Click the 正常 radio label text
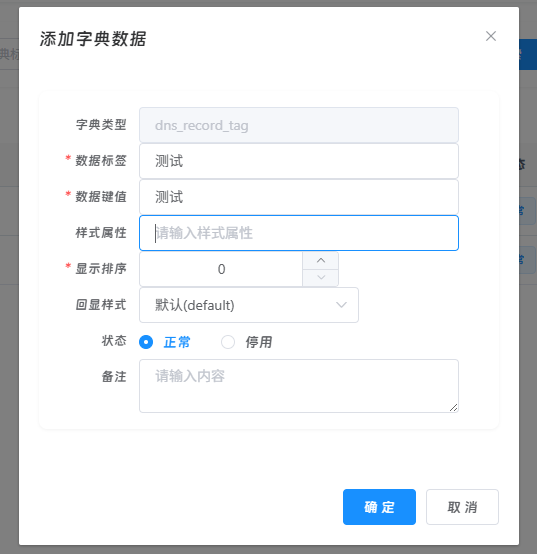The width and height of the screenshot is (537, 554). click(x=177, y=342)
